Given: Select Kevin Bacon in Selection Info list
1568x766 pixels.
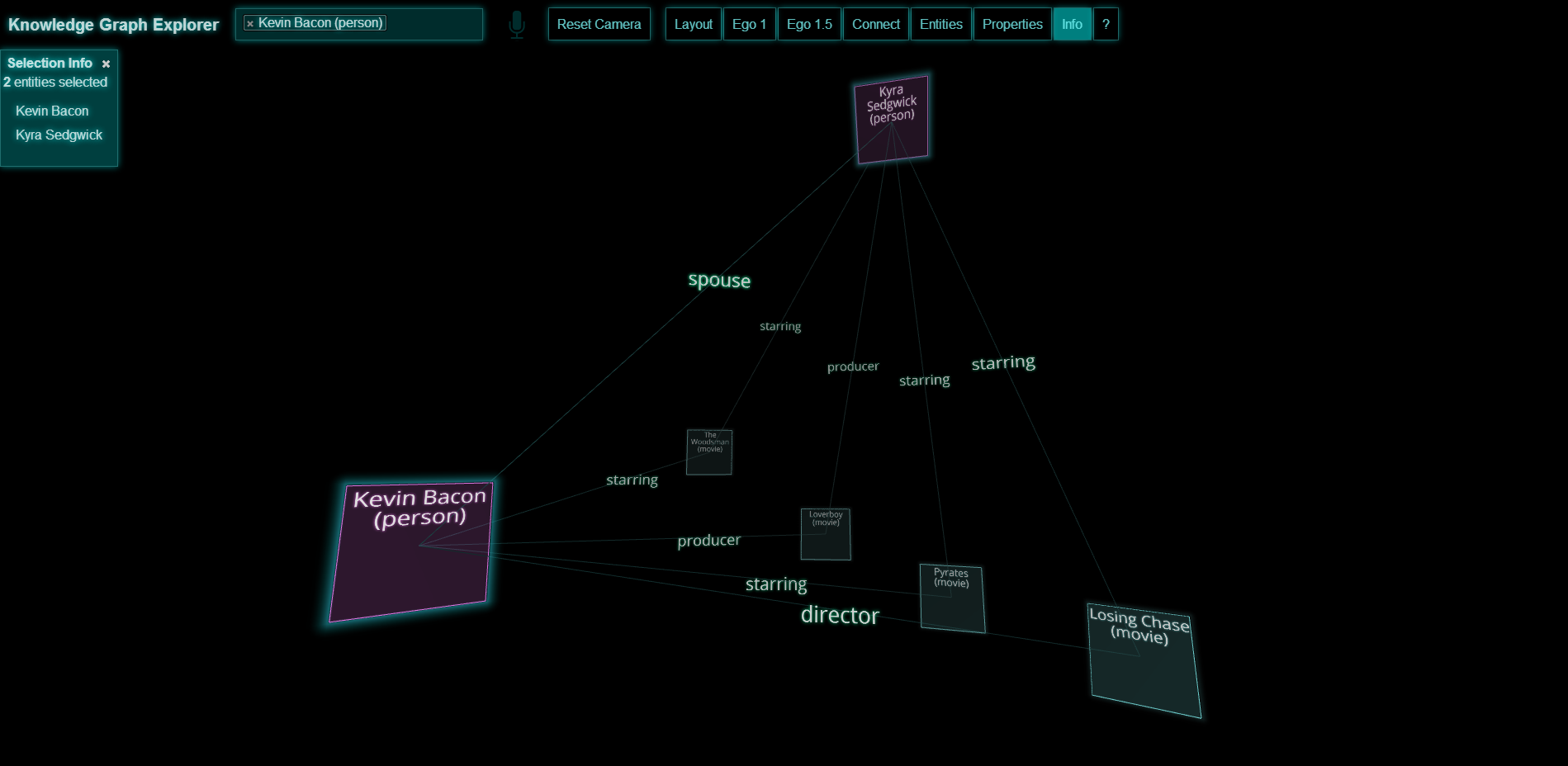Looking at the screenshot, I should [52, 111].
